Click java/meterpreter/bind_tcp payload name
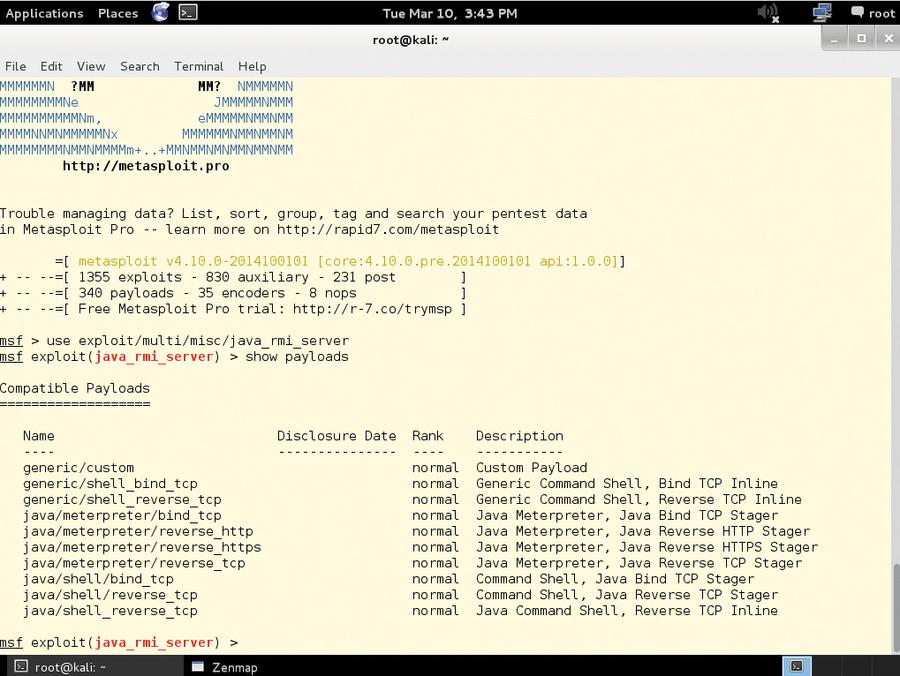 [x=122, y=516]
